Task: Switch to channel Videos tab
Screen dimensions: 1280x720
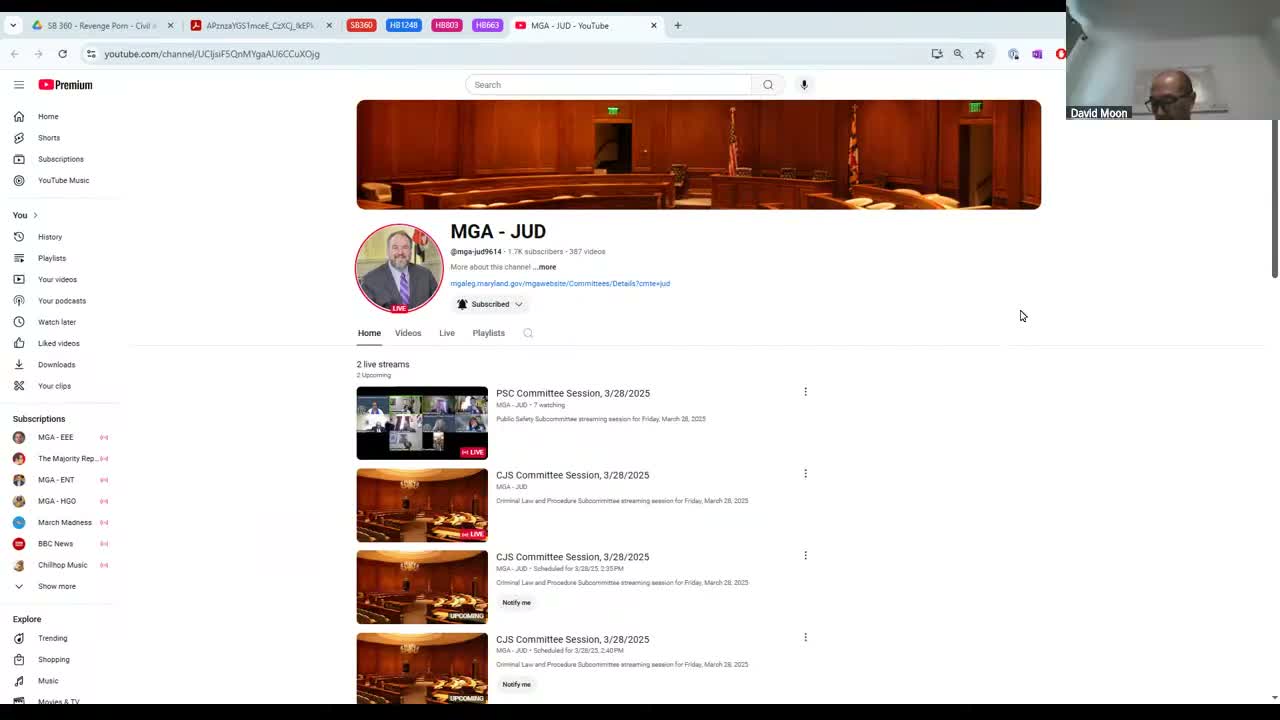Action: pyautogui.click(x=408, y=333)
